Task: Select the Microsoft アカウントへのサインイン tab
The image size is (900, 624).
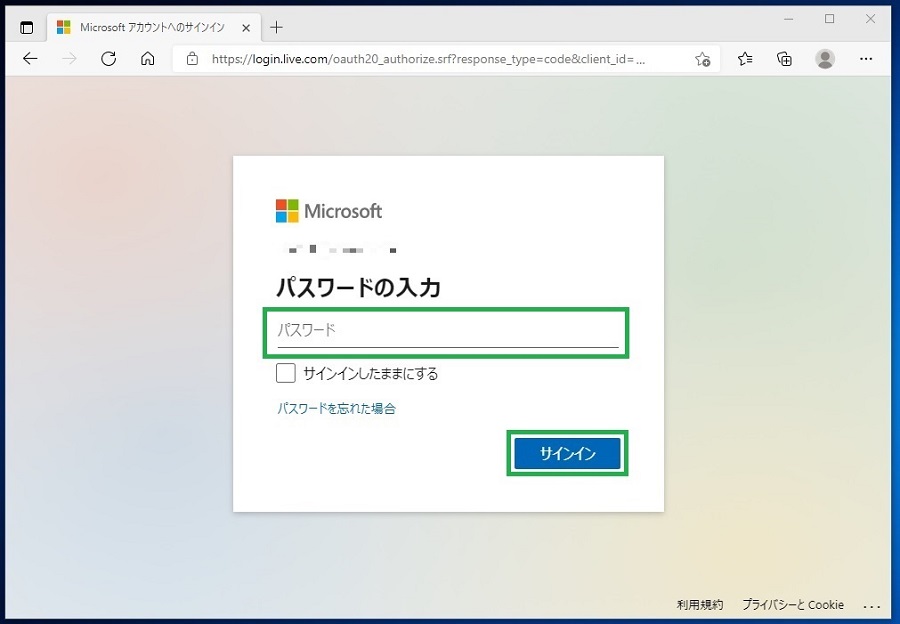Action: (154, 27)
